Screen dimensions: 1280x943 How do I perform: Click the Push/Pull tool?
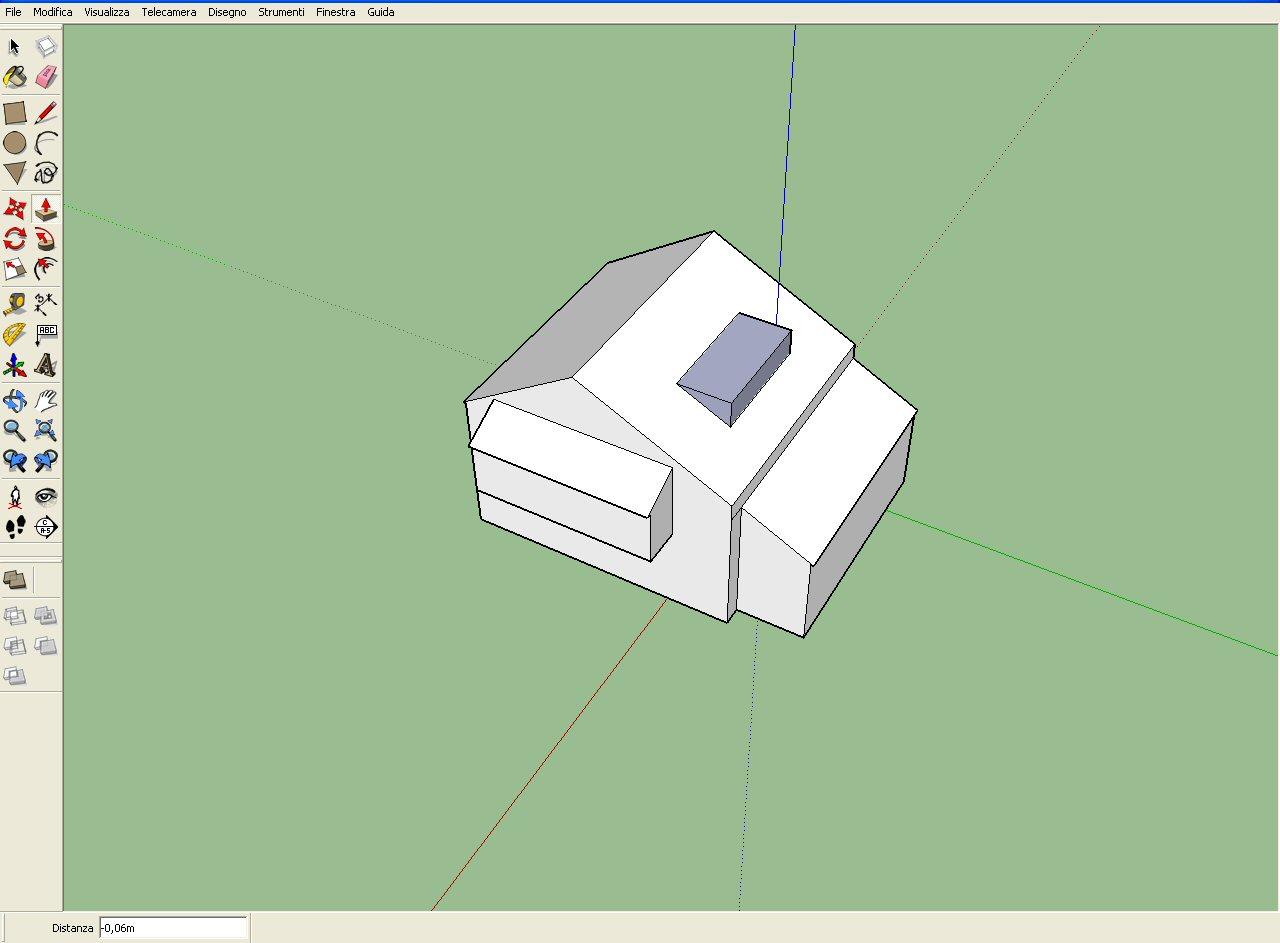tap(46, 209)
